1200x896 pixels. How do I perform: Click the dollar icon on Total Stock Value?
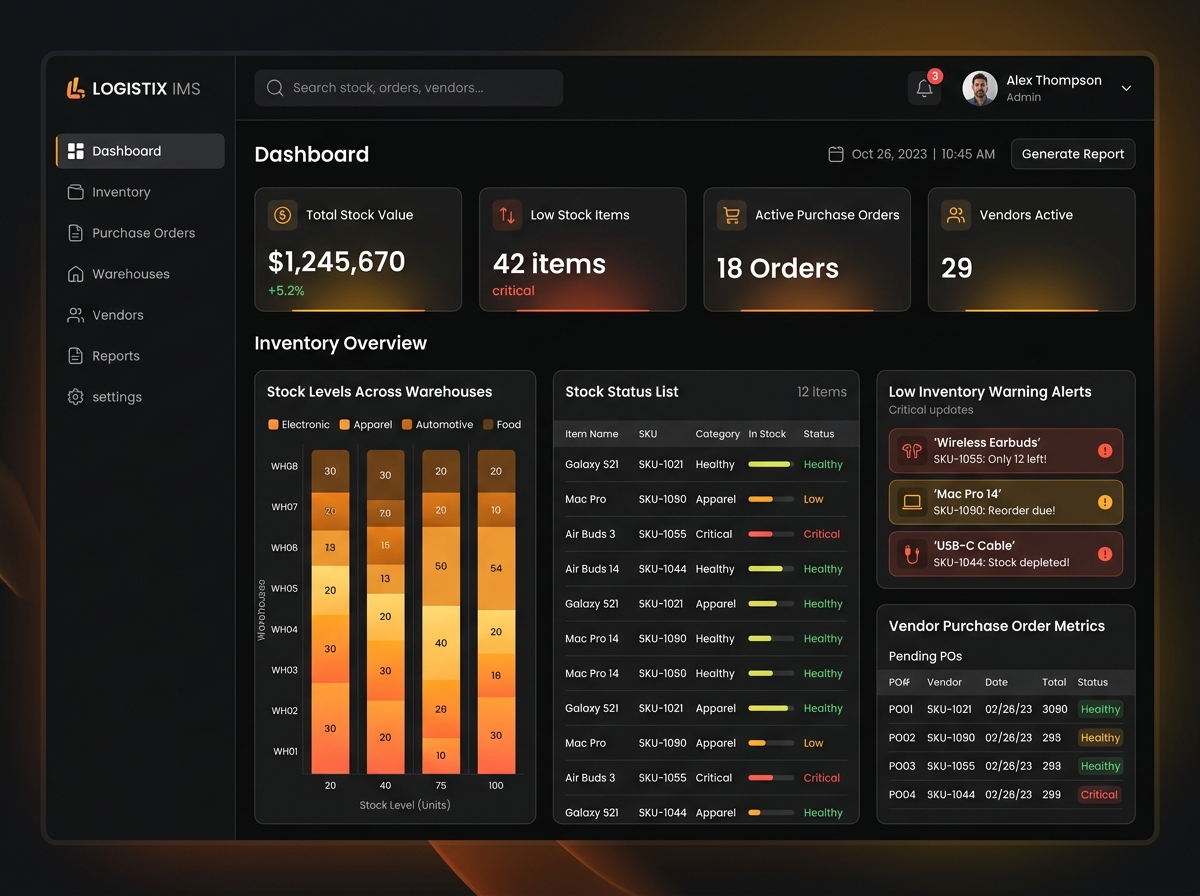click(282, 215)
